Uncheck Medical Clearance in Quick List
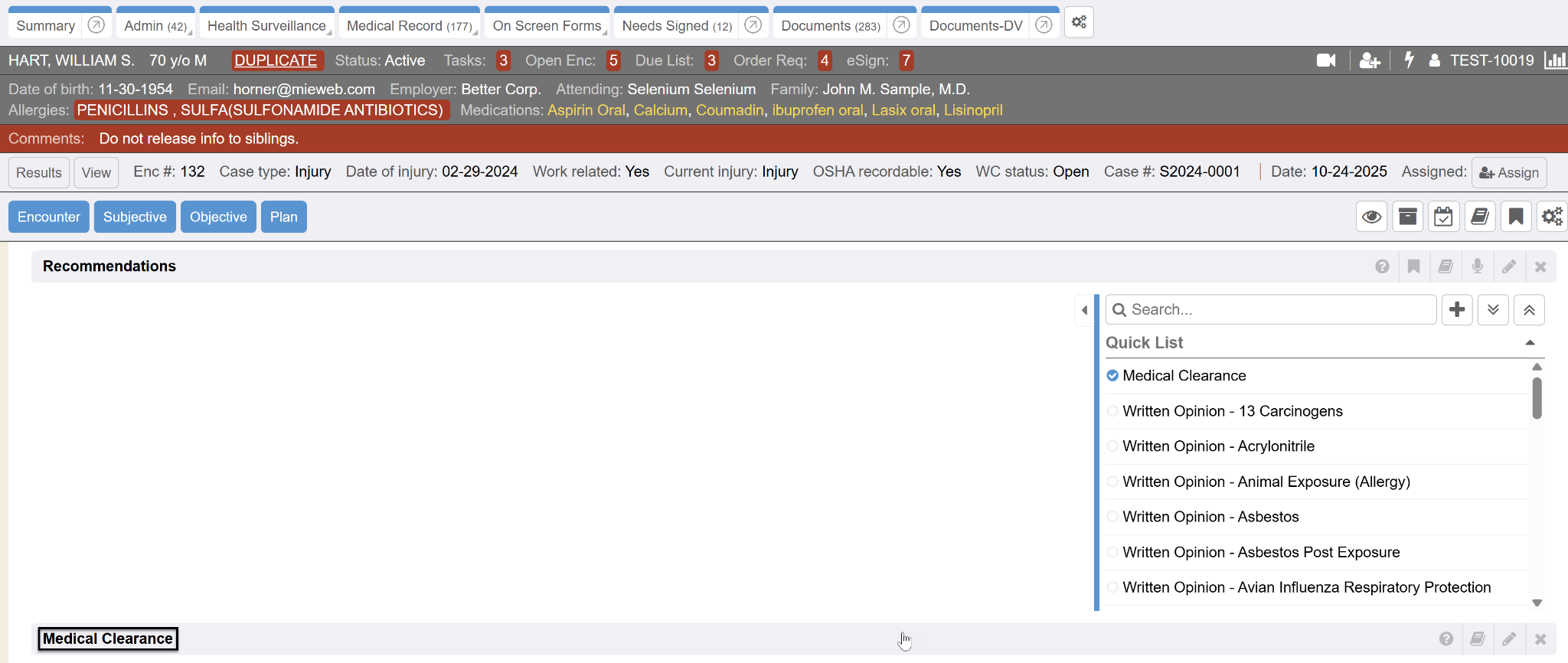 pos(1112,376)
